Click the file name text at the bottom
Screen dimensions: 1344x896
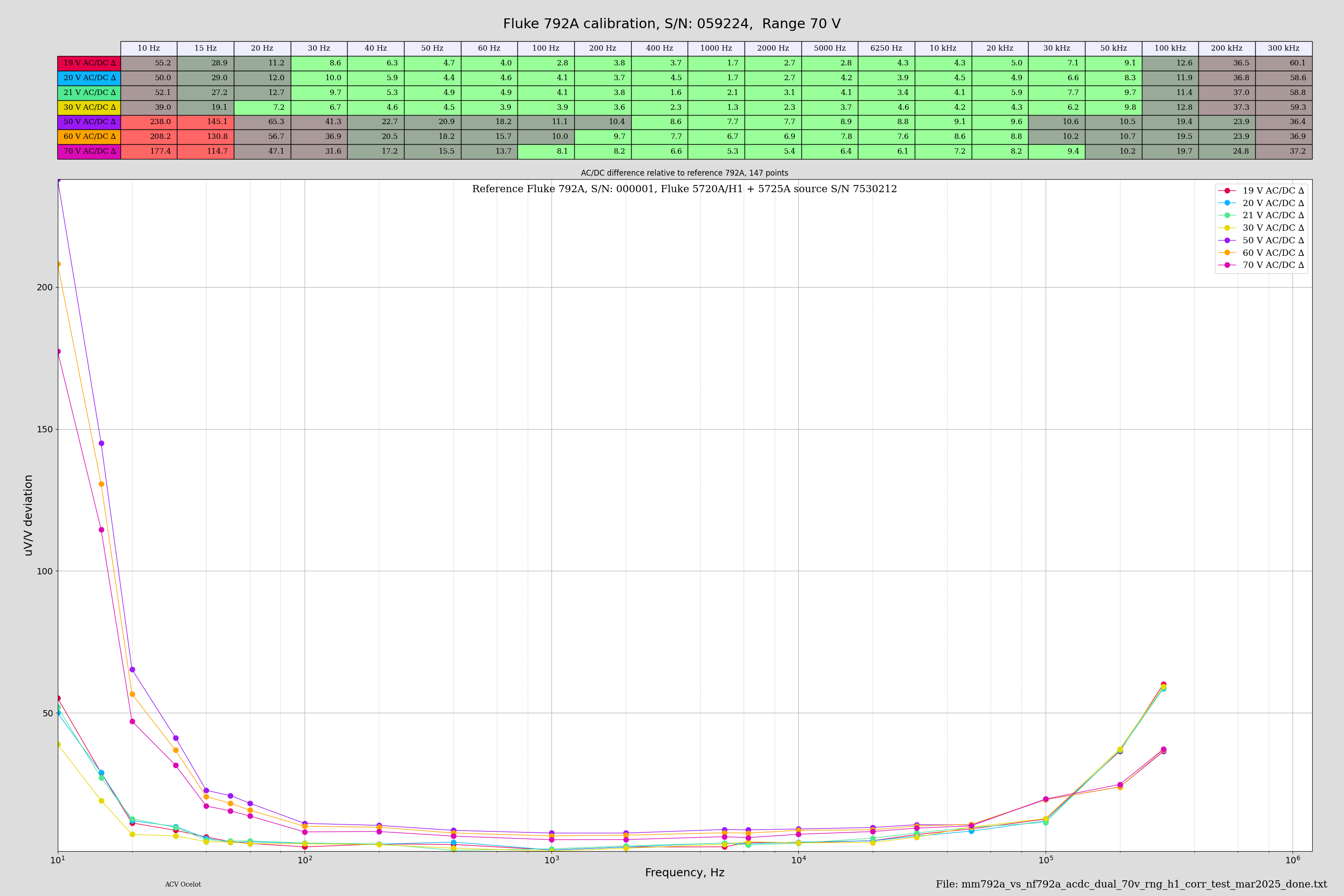[x=1132, y=884]
